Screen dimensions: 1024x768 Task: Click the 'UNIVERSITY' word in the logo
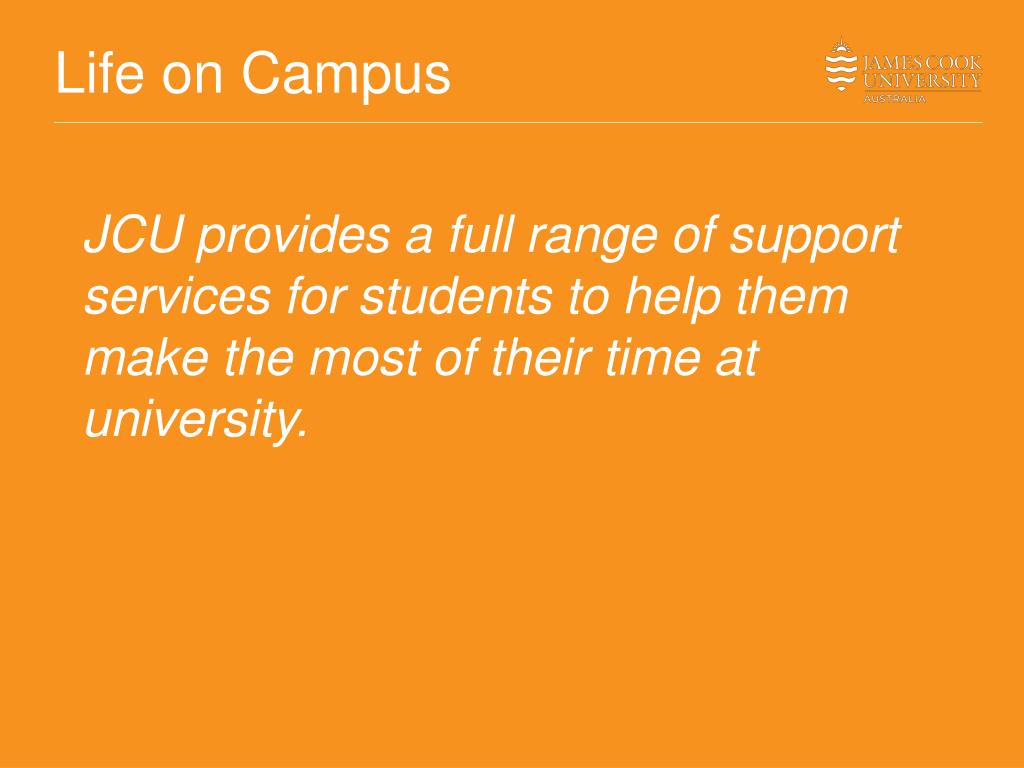(922, 81)
